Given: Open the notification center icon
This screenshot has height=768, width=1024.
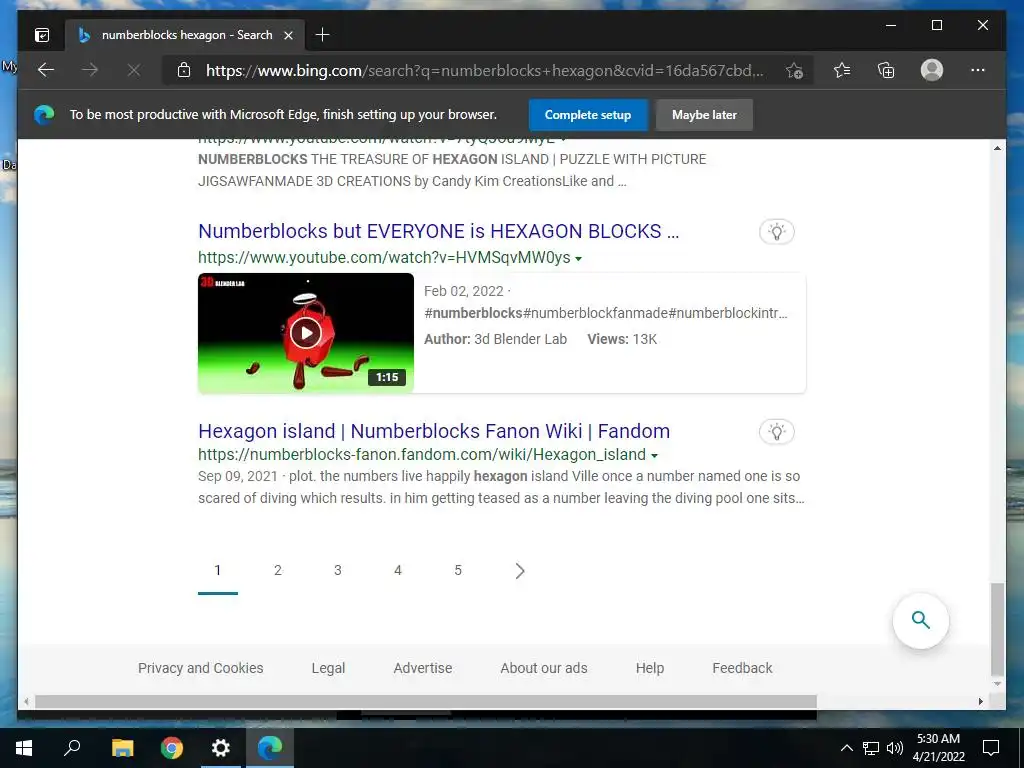Looking at the screenshot, I should (991, 748).
